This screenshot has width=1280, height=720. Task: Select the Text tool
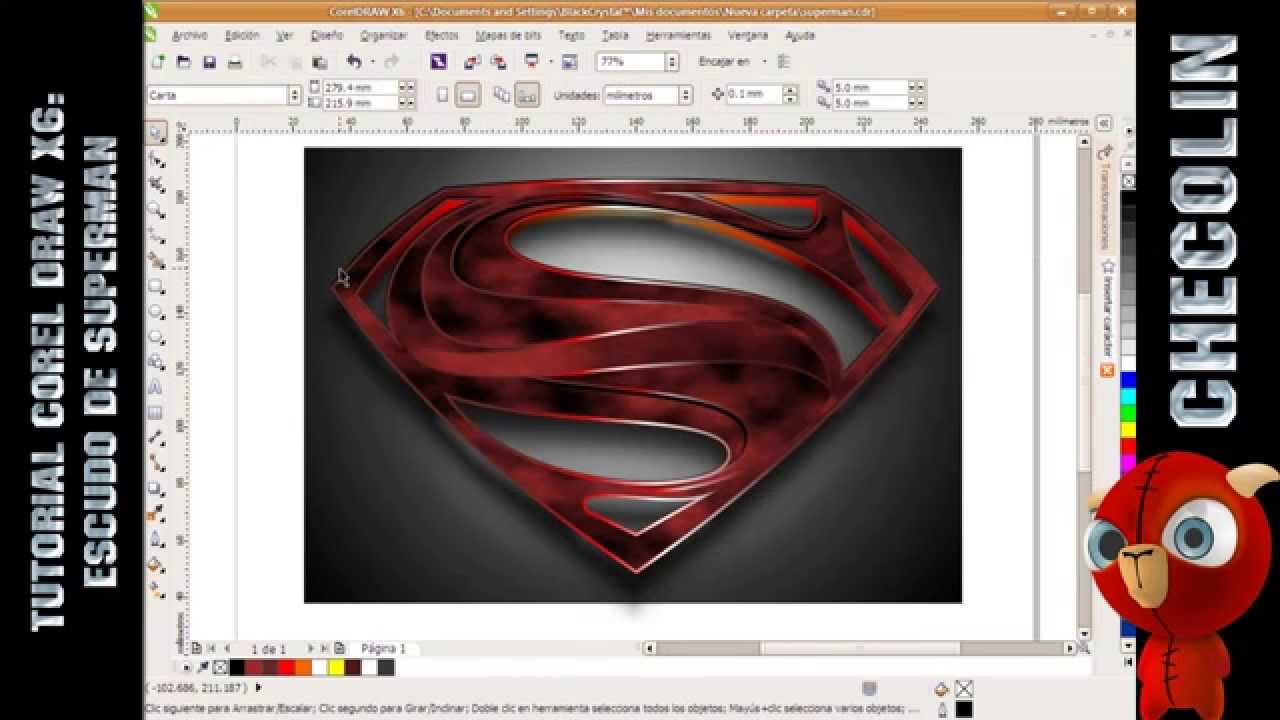[157, 386]
